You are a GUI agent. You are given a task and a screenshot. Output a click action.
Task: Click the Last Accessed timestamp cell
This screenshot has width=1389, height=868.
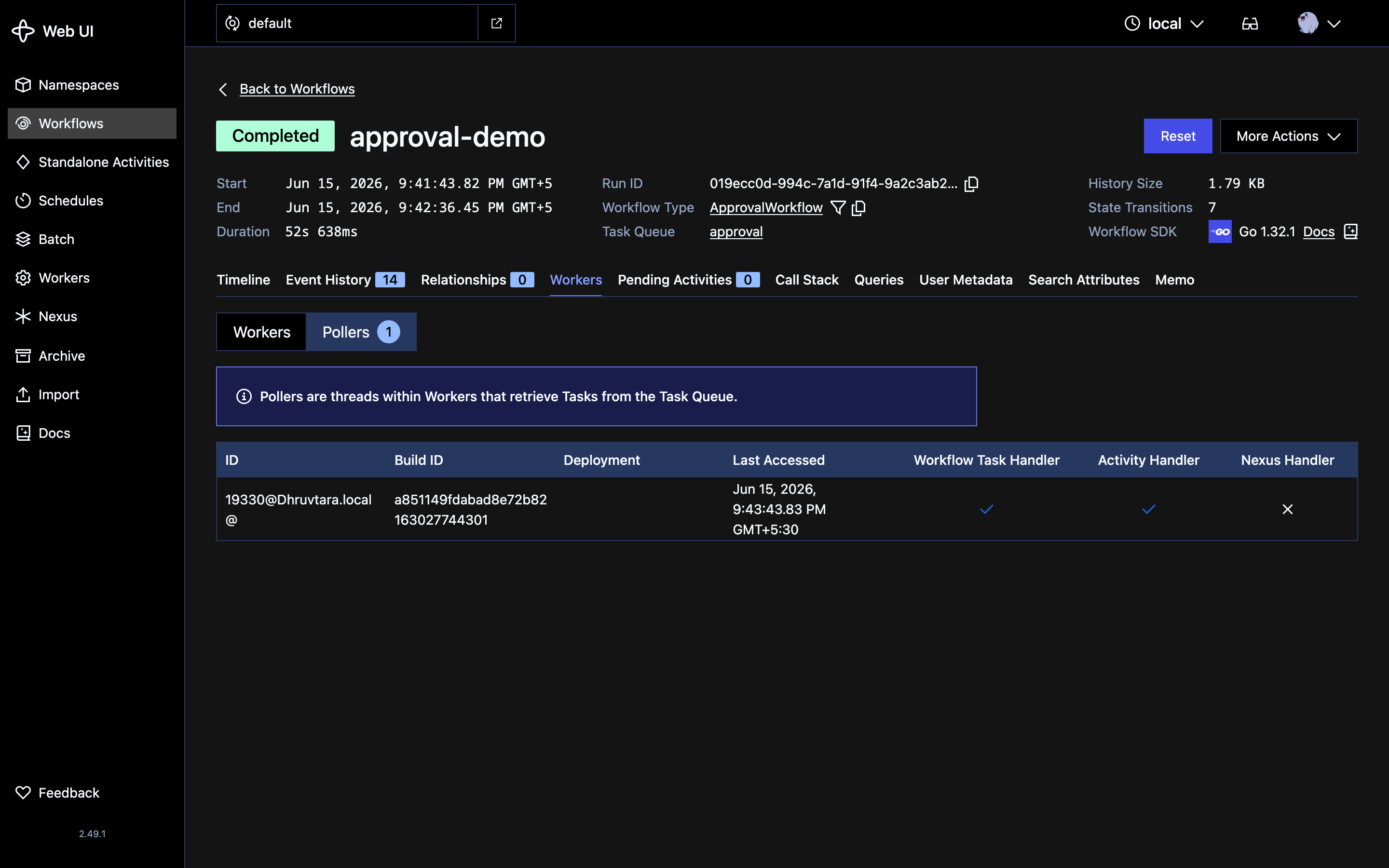coord(779,509)
